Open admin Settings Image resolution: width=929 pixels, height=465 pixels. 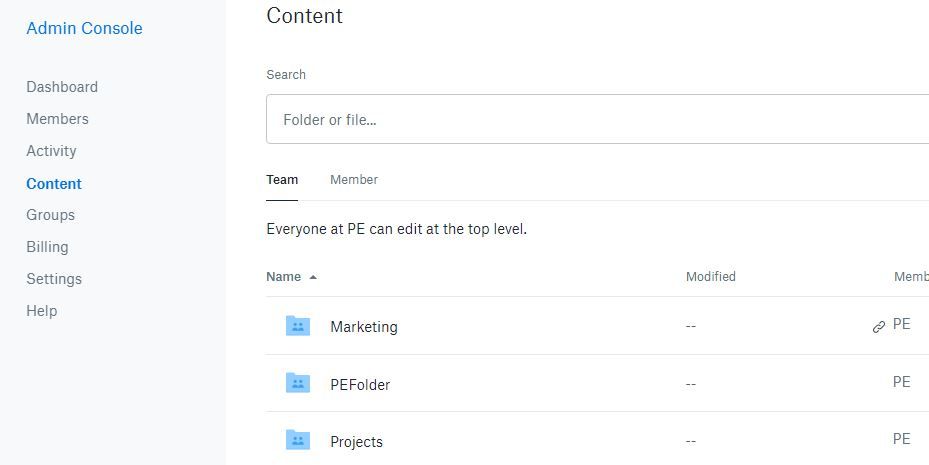(54, 279)
